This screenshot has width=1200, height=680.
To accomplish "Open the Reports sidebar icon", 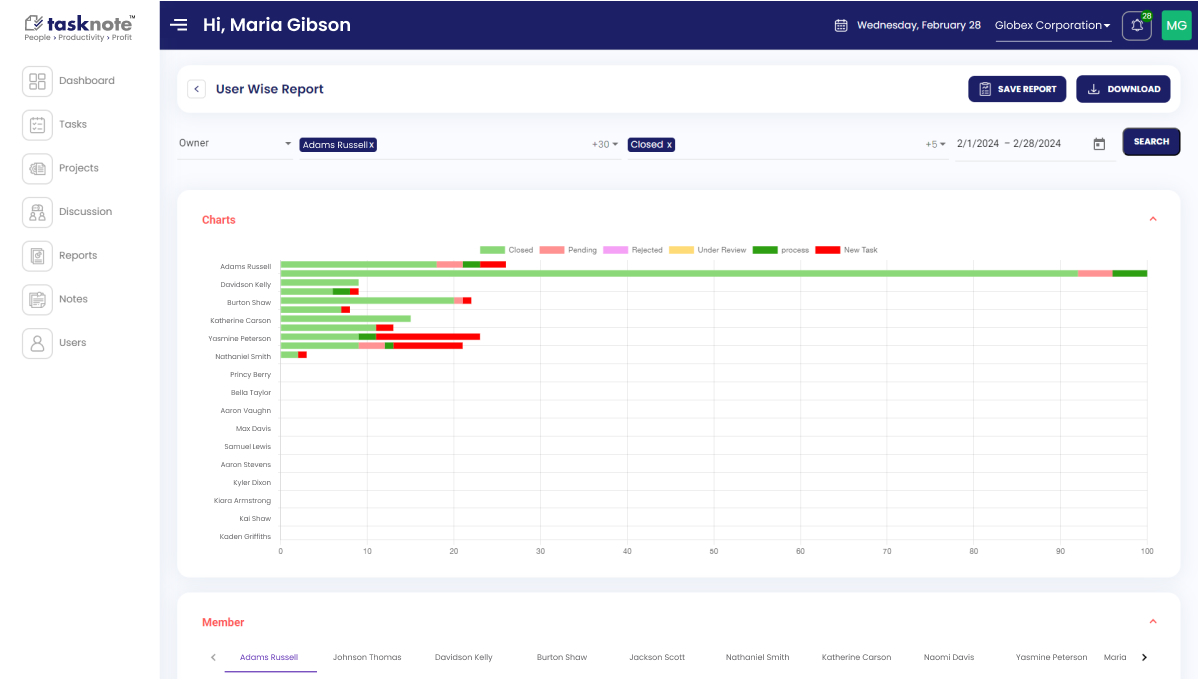I will coord(38,256).
